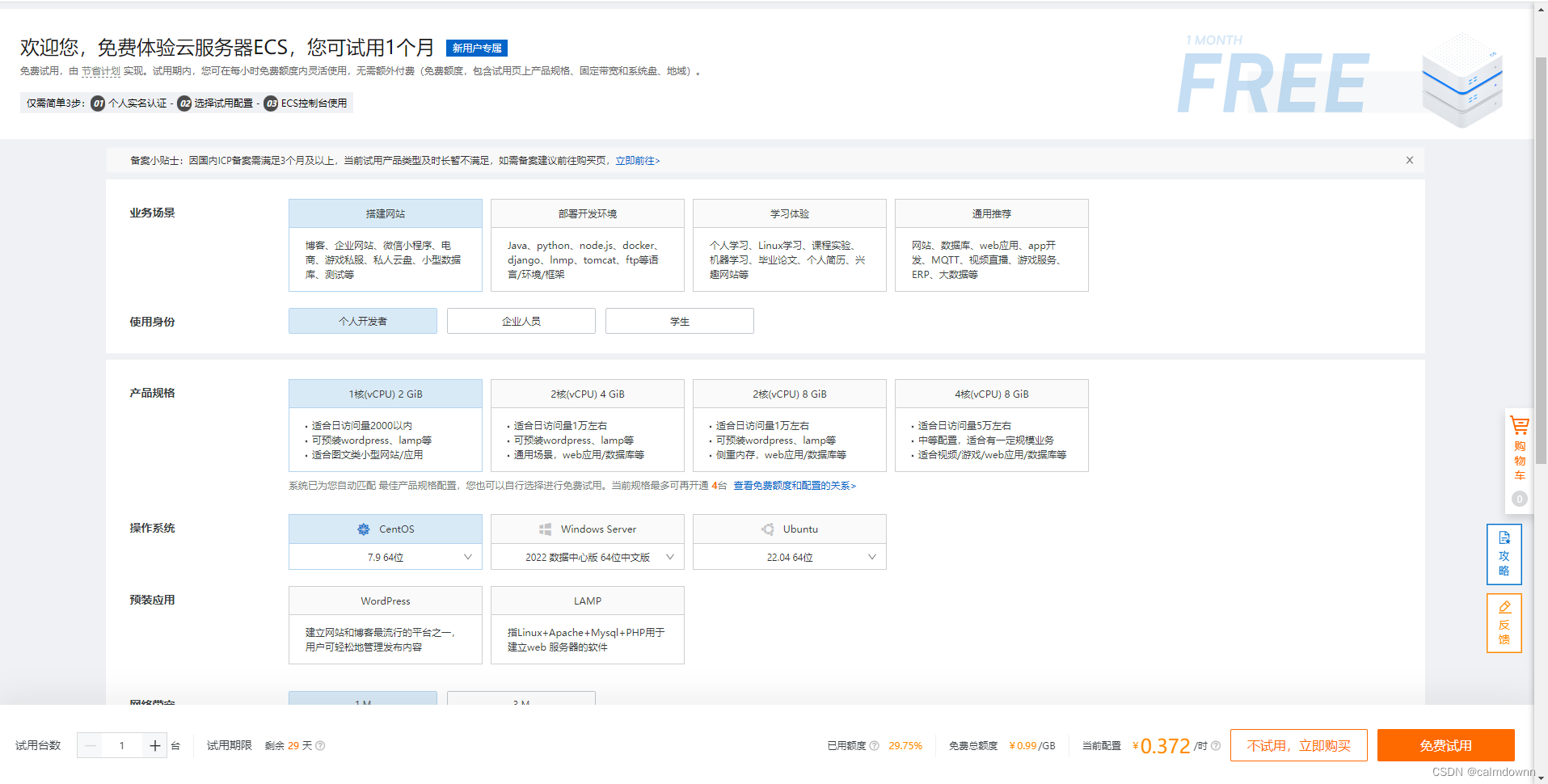Click the cart count badge 0
This screenshot has width=1548, height=784.
1520,499
